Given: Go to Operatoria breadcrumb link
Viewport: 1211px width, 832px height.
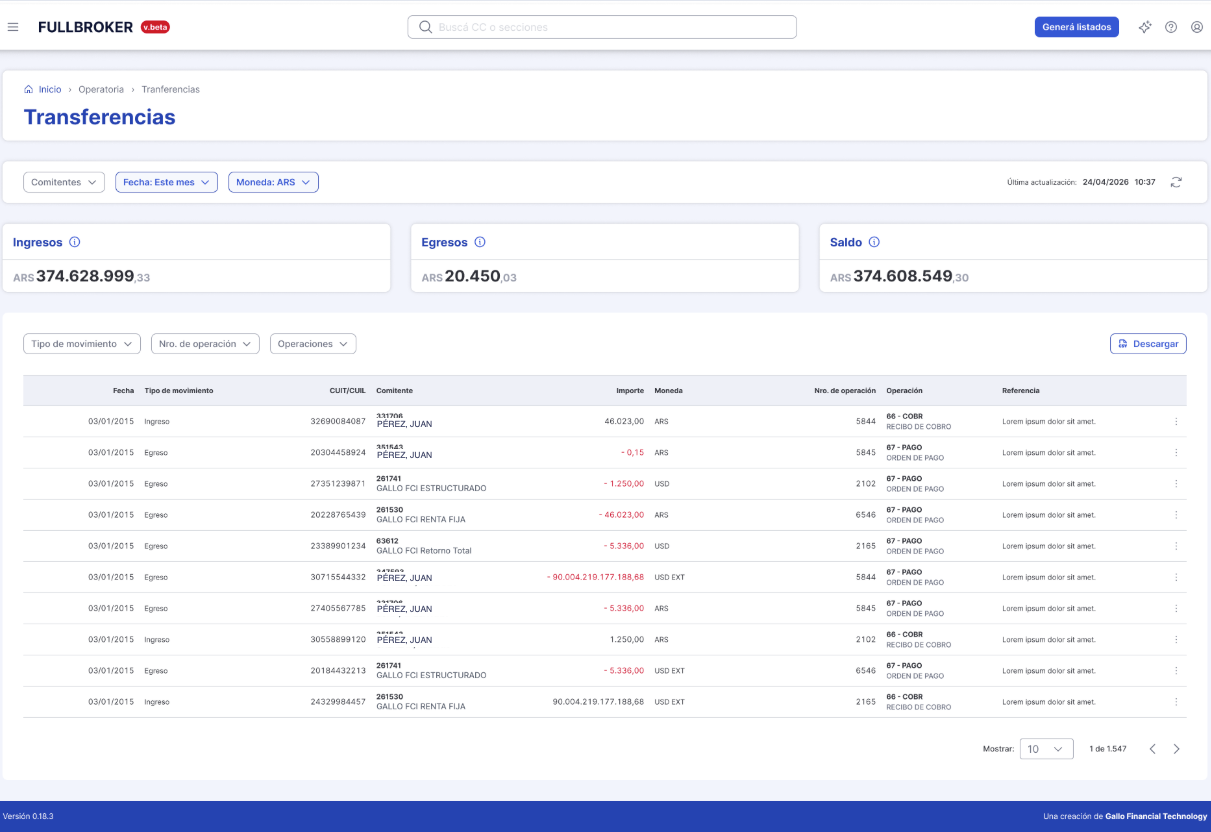Looking at the screenshot, I should pyautogui.click(x=101, y=89).
